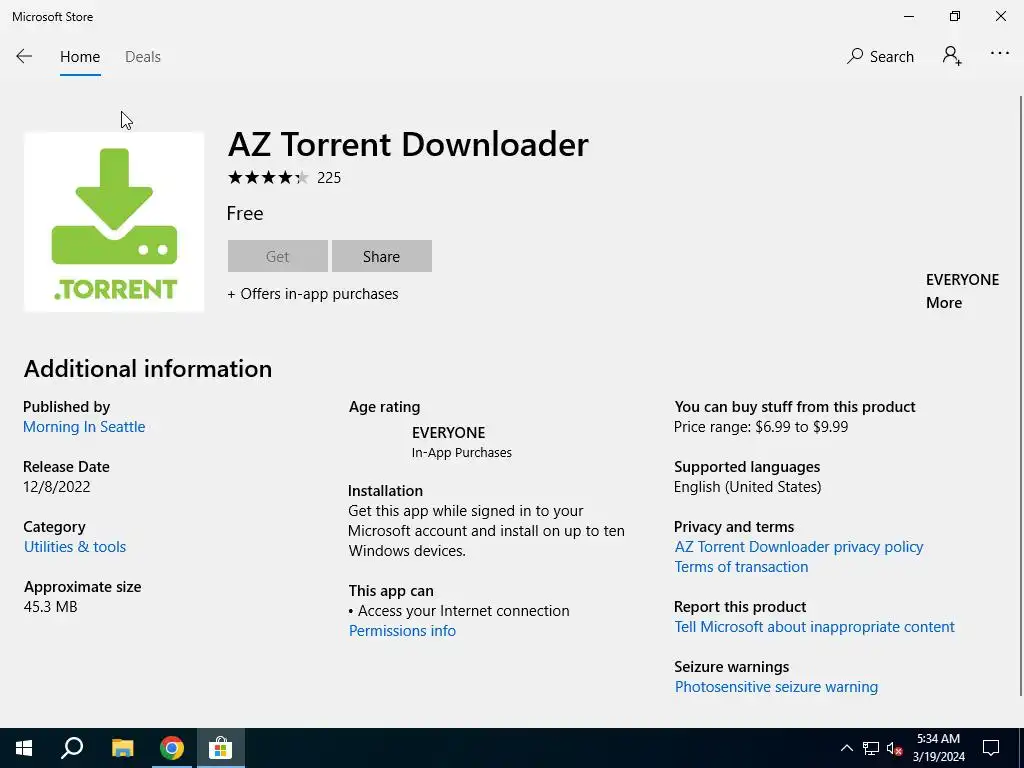Click the Share button
1024x768 pixels.
[381, 256]
